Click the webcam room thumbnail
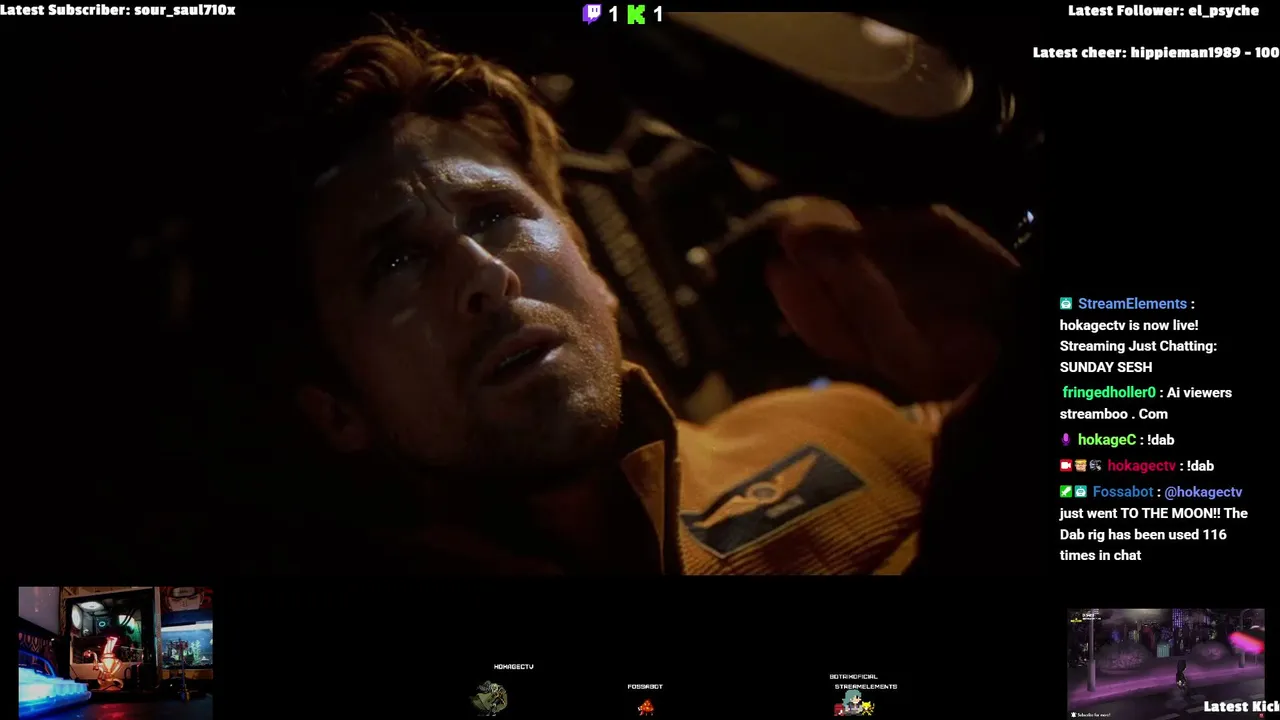The width and height of the screenshot is (1280, 720). (x=116, y=651)
